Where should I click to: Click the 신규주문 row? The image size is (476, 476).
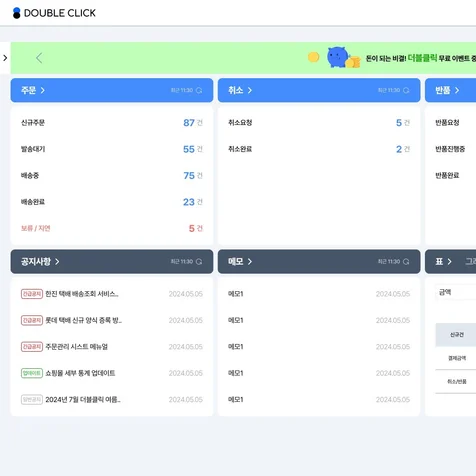pos(112,123)
